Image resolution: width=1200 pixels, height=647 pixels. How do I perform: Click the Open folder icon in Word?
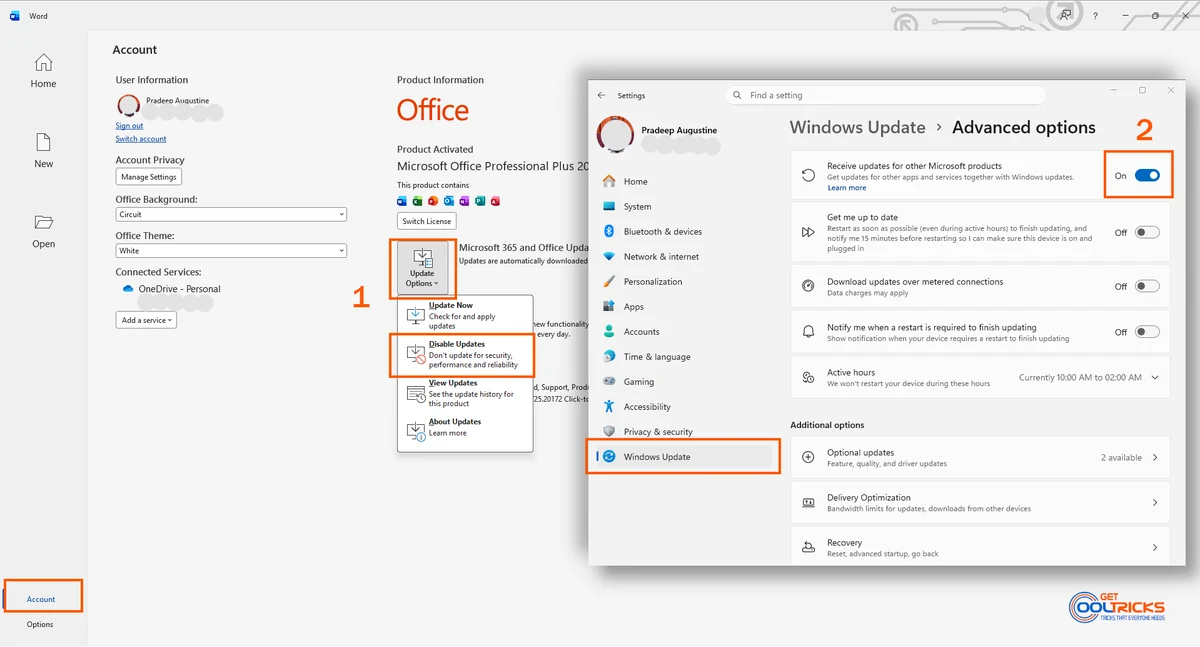(43, 222)
